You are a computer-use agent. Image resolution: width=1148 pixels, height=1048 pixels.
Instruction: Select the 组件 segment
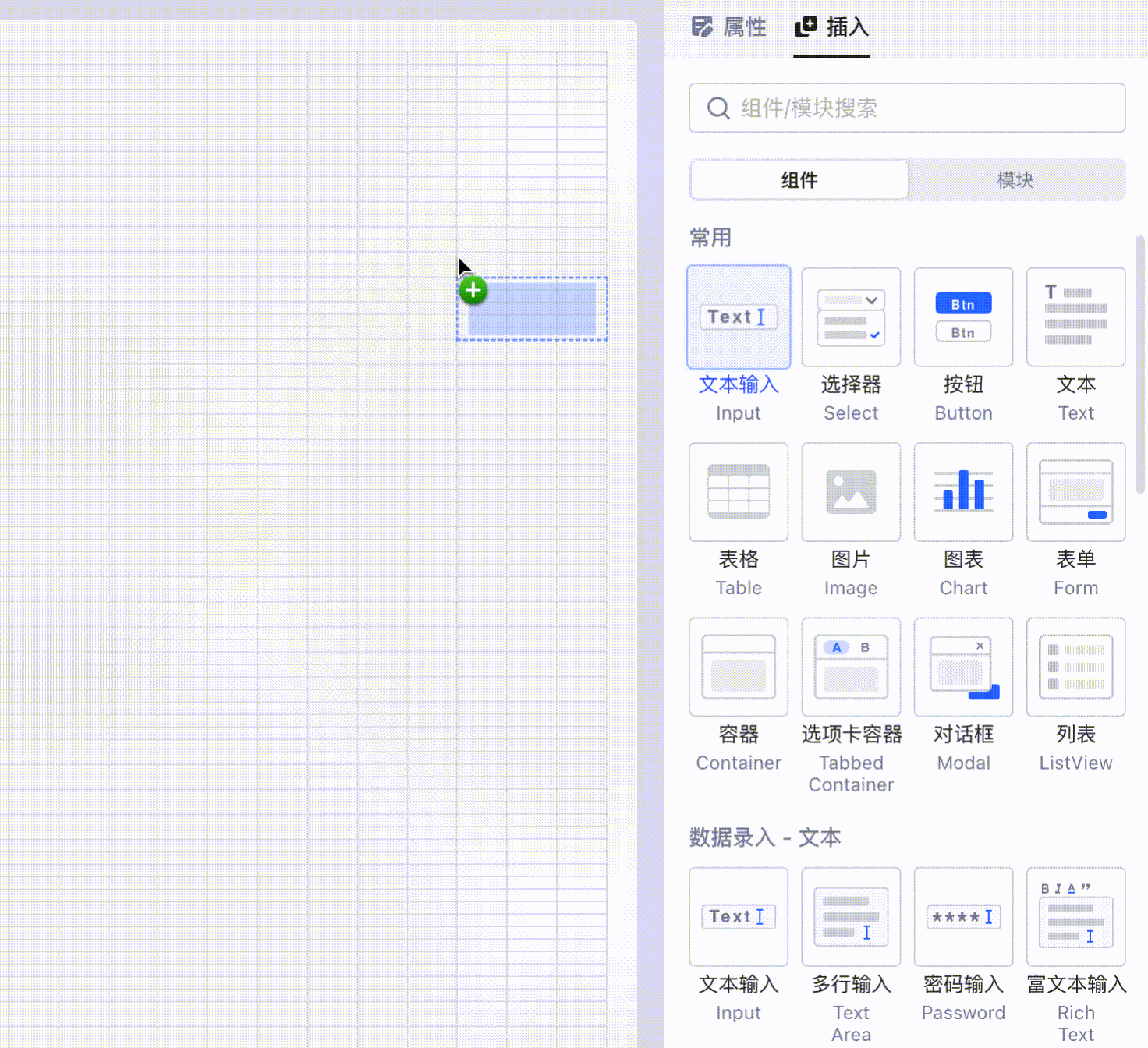tap(799, 180)
